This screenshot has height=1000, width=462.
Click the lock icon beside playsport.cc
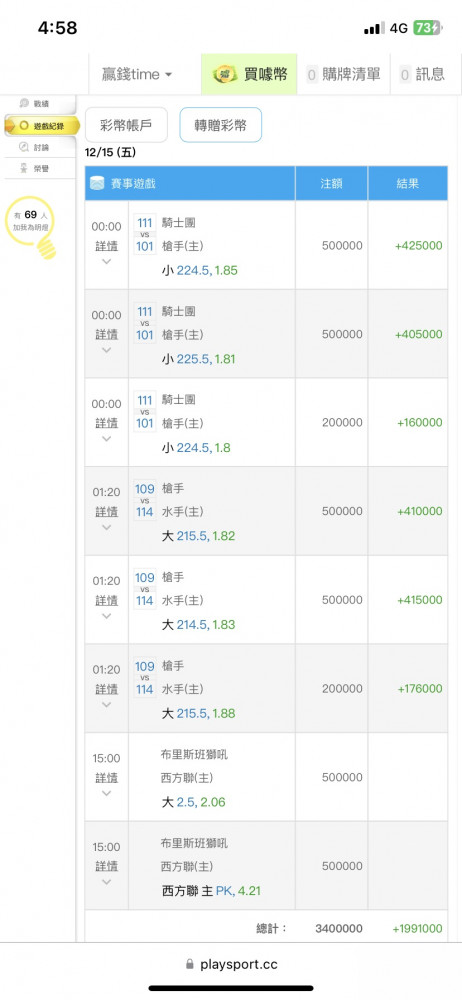coord(190,965)
